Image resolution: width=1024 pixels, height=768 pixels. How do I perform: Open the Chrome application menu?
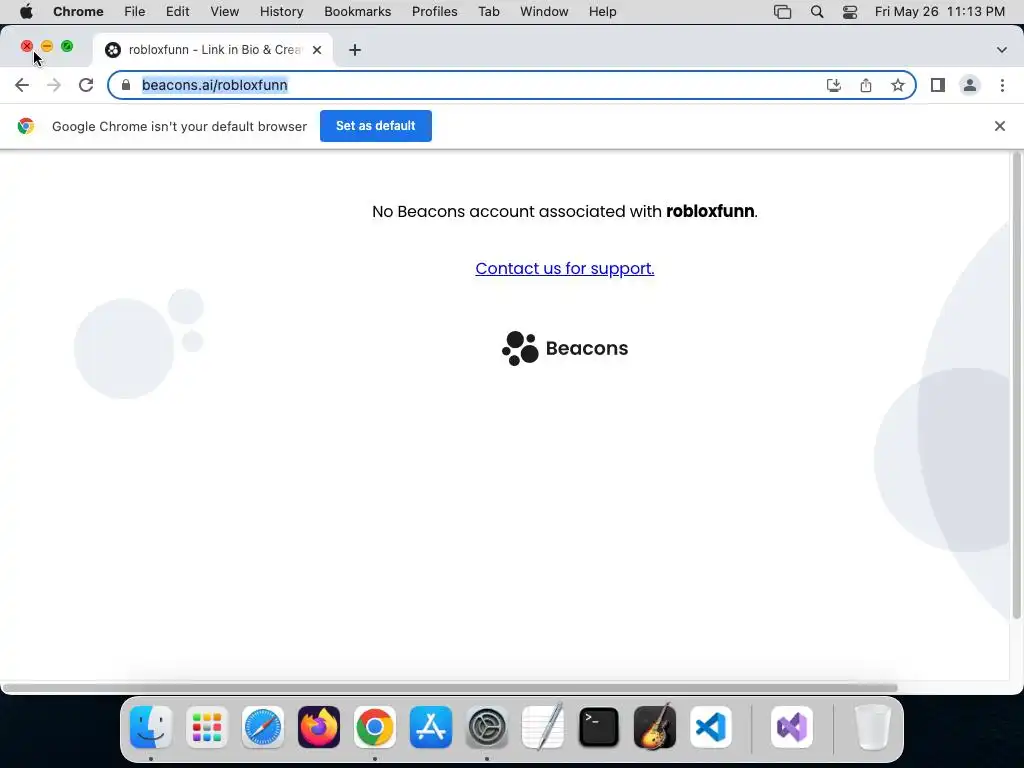pos(78,12)
